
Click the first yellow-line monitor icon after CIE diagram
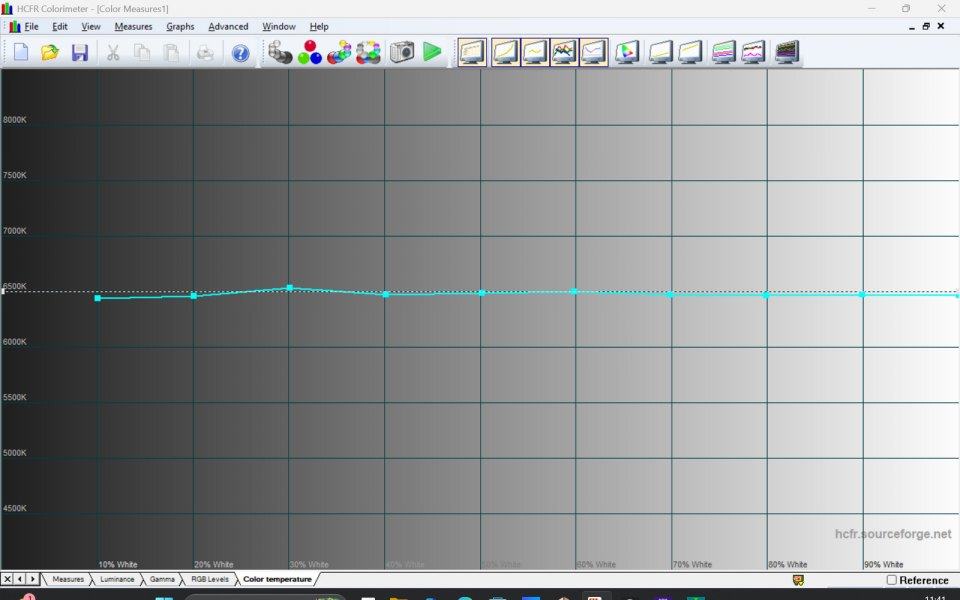[x=661, y=52]
